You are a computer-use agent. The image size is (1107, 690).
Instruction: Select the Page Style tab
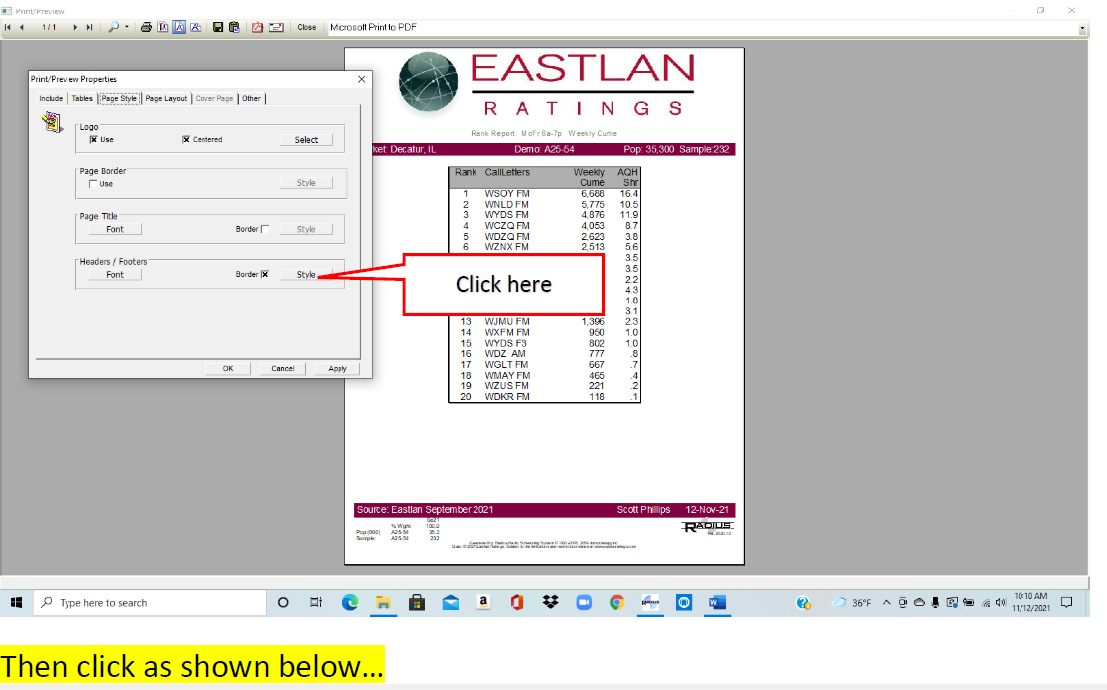click(119, 99)
